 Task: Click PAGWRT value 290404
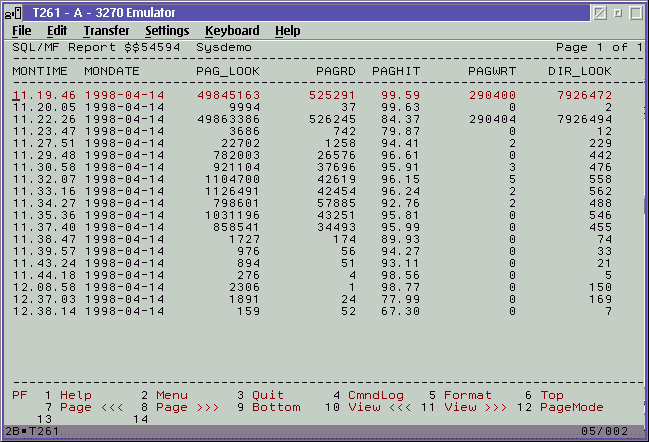pos(493,119)
